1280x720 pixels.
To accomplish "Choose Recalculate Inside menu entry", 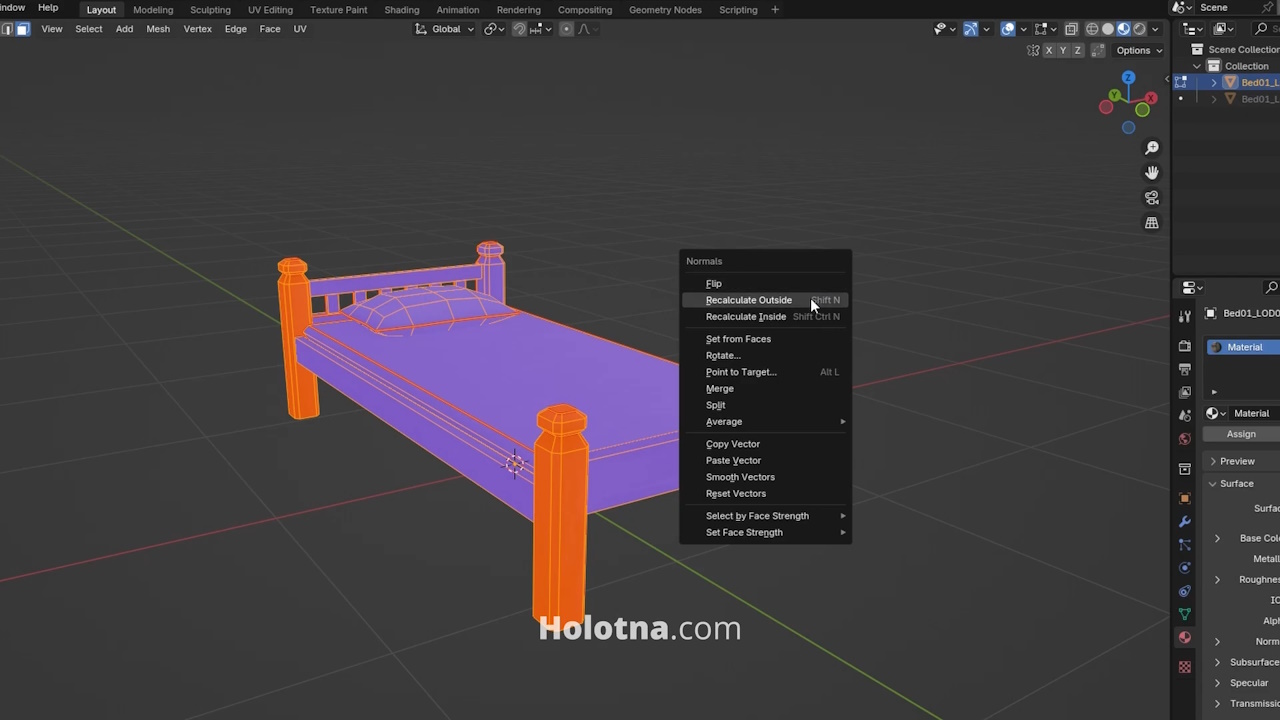I will pyautogui.click(x=765, y=317).
